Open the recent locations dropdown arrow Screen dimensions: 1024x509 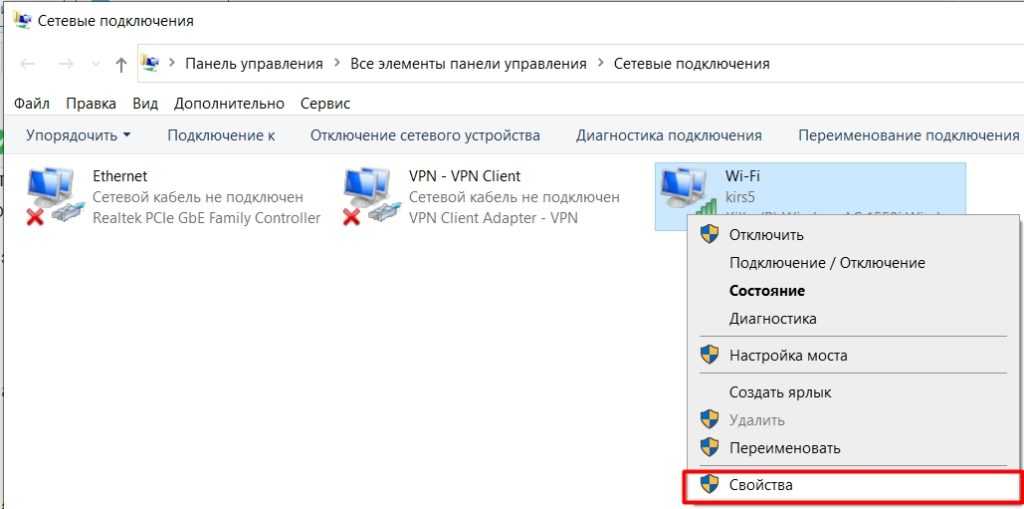point(95,64)
